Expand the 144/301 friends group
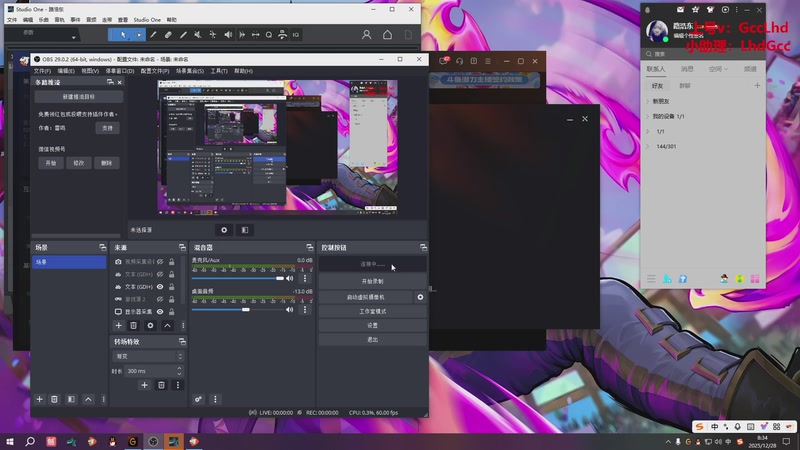The width and height of the screenshot is (800, 450). point(648,146)
